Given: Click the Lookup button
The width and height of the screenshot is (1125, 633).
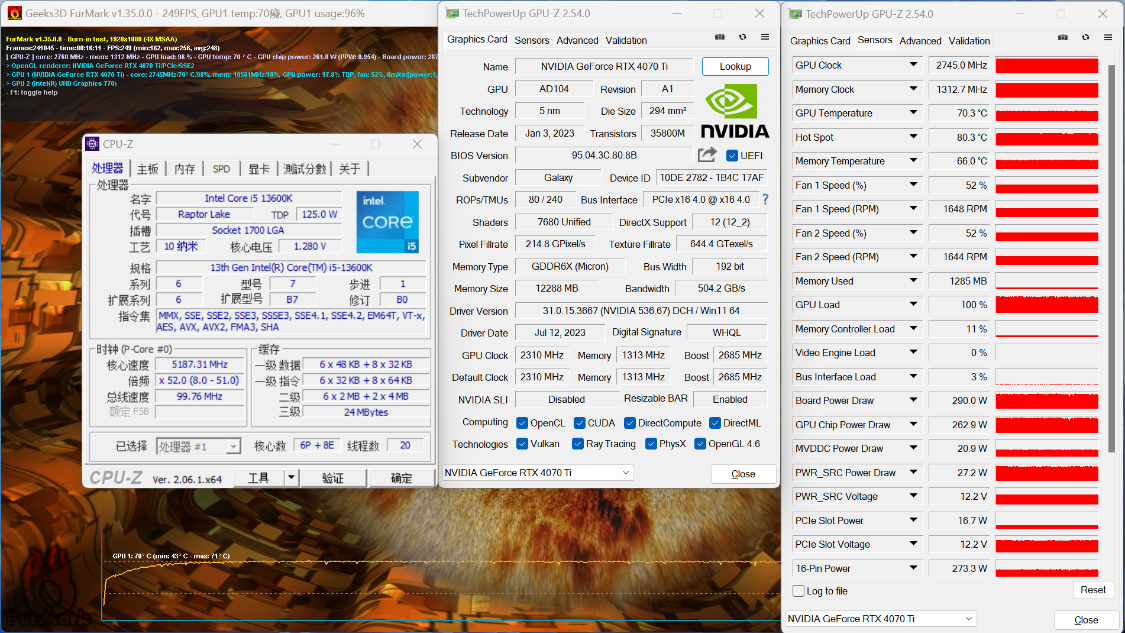Looking at the screenshot, I should point(735,66).
